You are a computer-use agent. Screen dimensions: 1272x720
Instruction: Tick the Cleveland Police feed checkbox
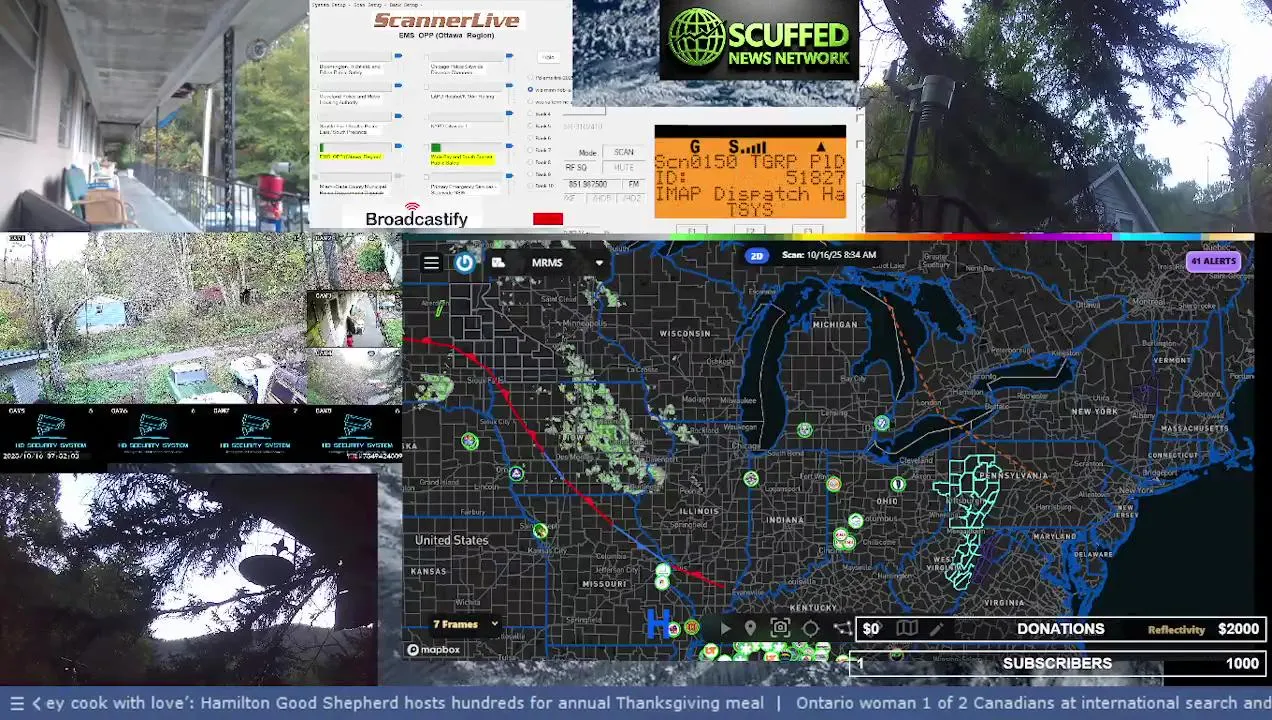pos(315,87)
